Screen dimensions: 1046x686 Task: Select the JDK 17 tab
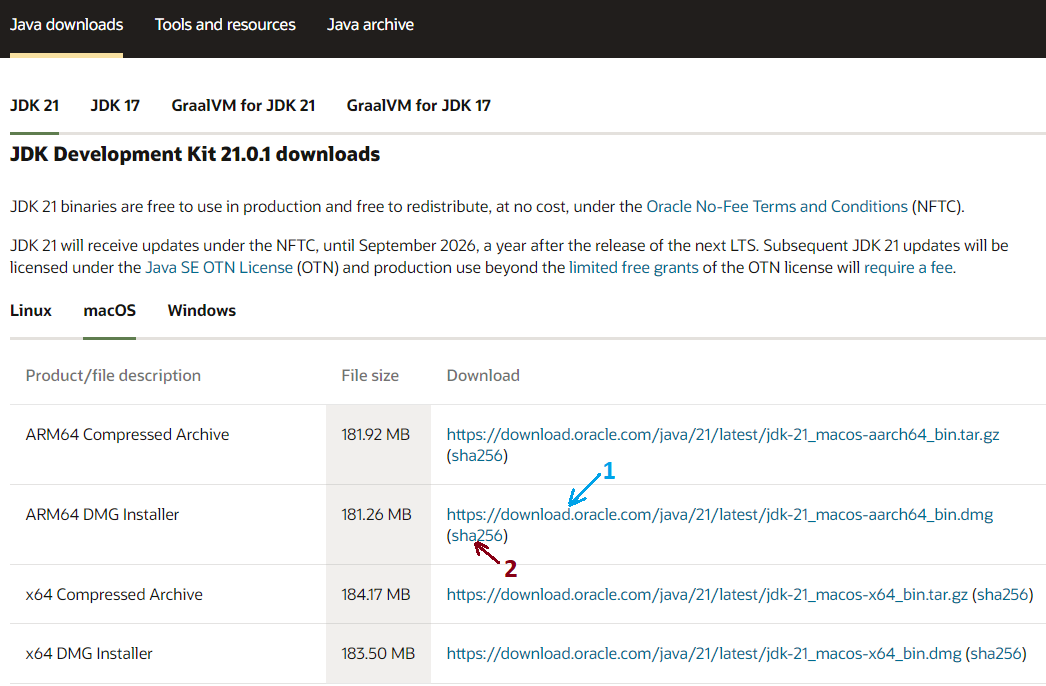115,105
